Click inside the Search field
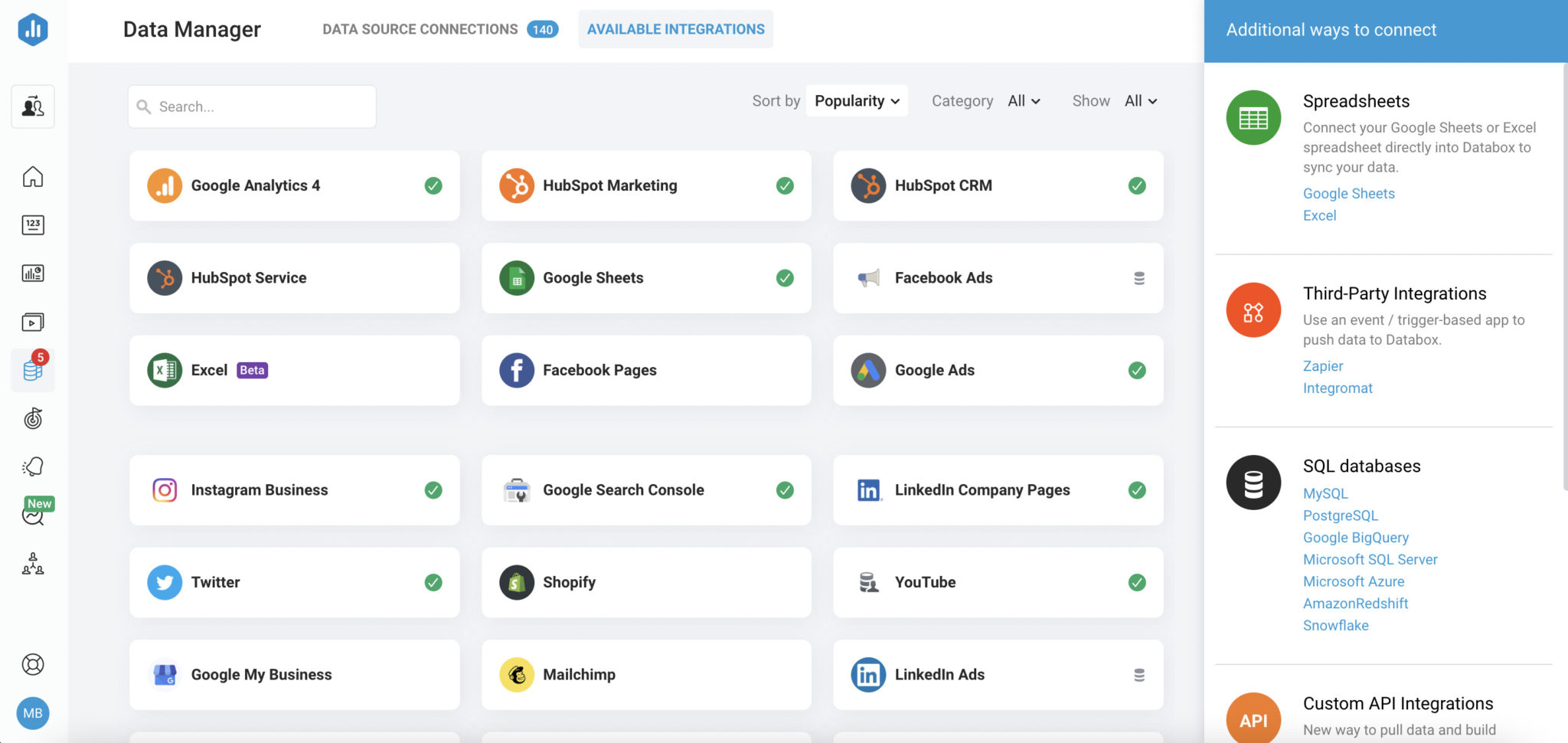 click(251, 106)
